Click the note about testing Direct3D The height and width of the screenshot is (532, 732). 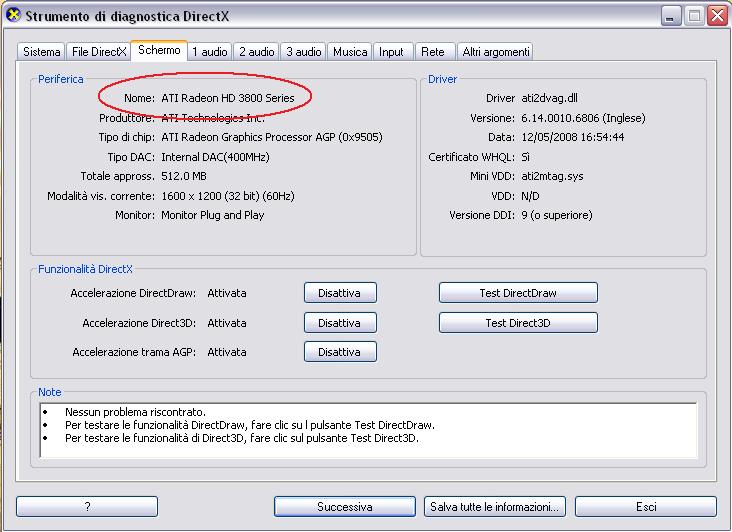(242, 438)
